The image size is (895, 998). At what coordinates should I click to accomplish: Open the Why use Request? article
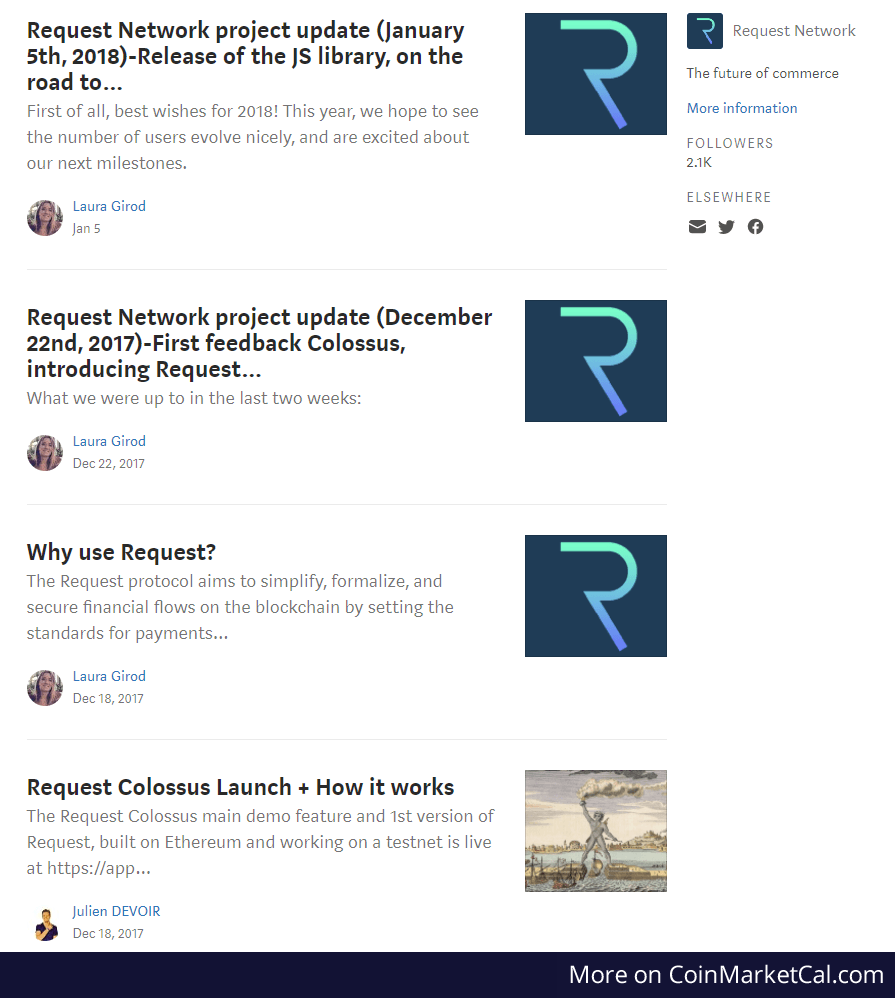click(x=122, y=552)
